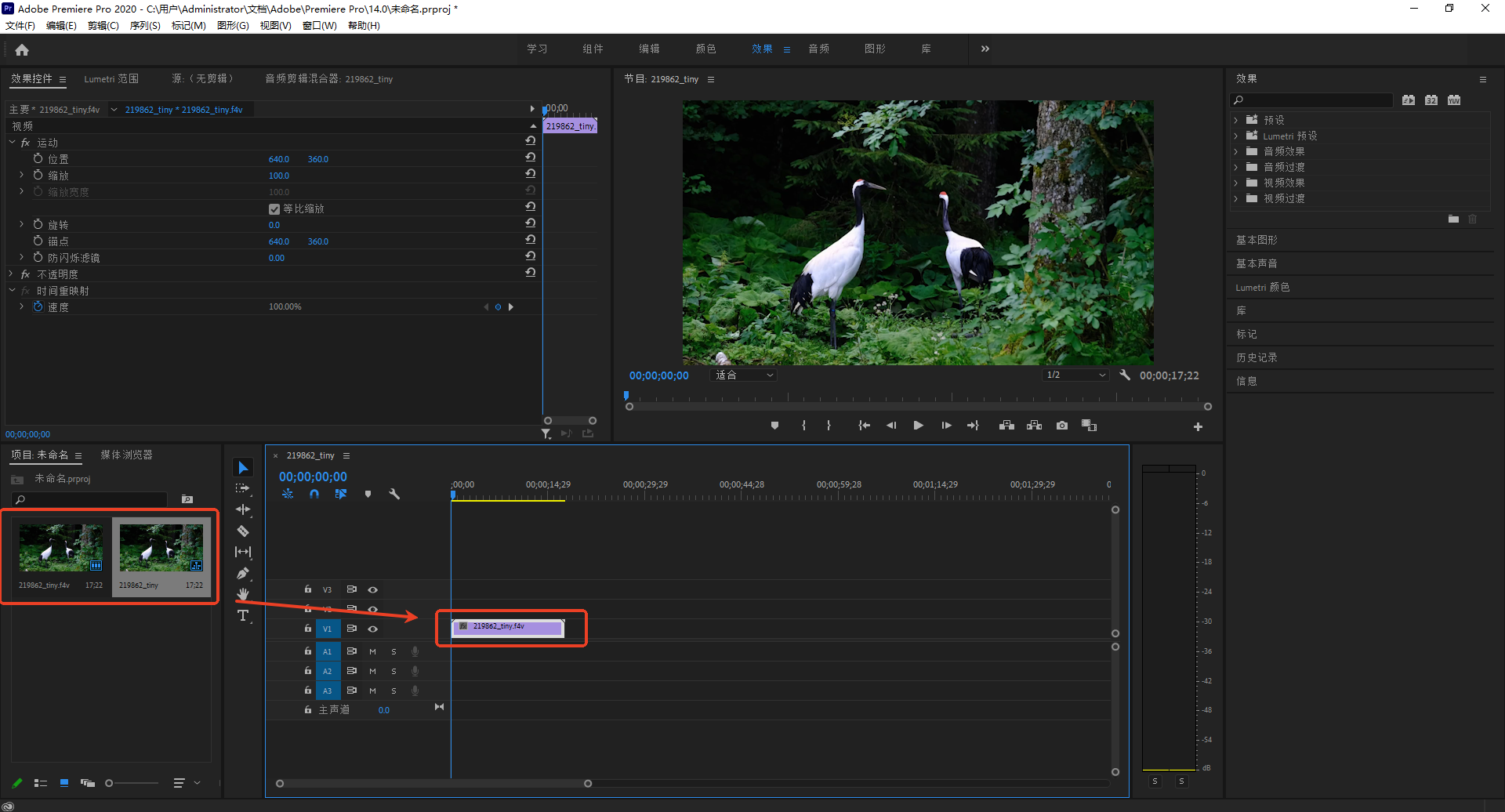Open the 序列(S) menu
The height and width of the screenshot is (812, 1505).
click(x=145, y=26)
